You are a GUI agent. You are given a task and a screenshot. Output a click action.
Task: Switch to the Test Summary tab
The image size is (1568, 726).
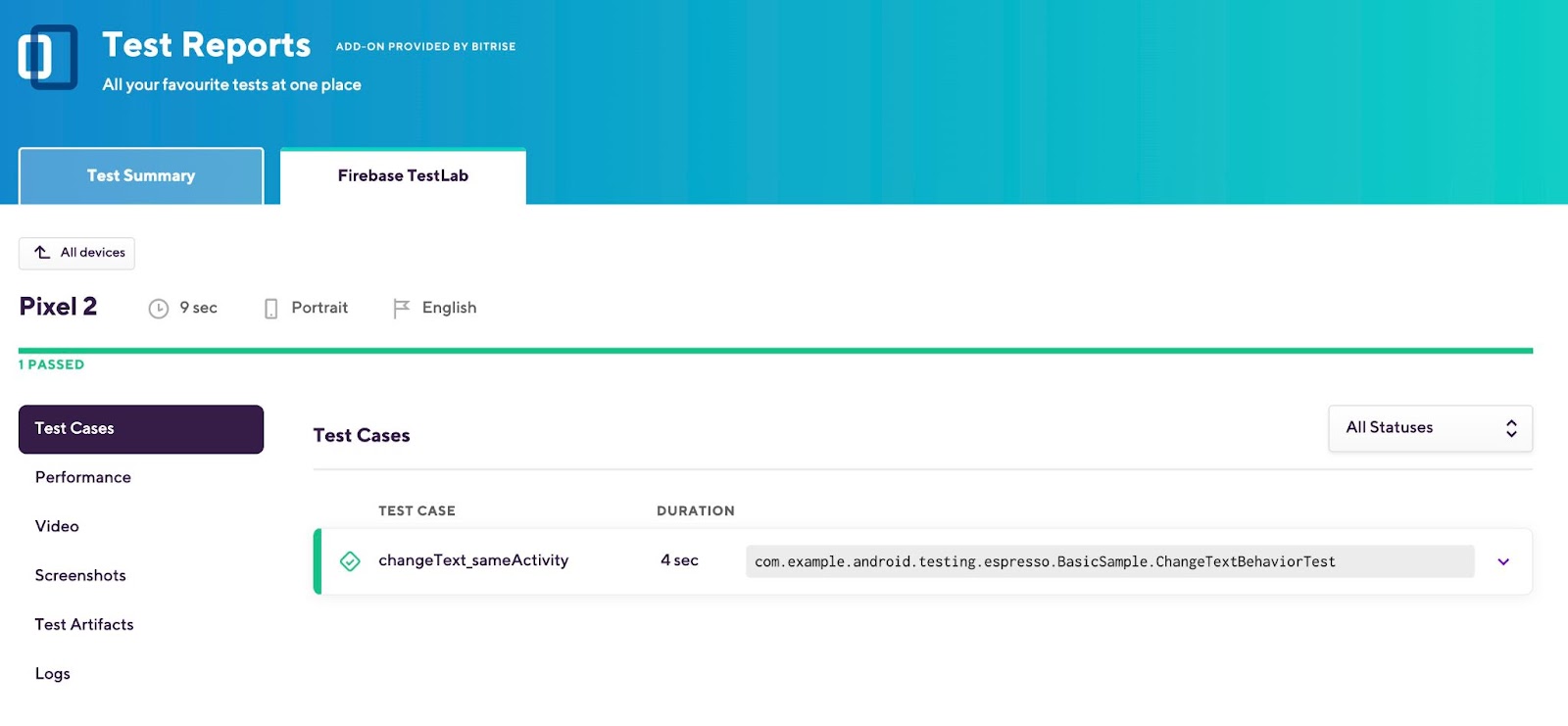(x=141, y=176)
